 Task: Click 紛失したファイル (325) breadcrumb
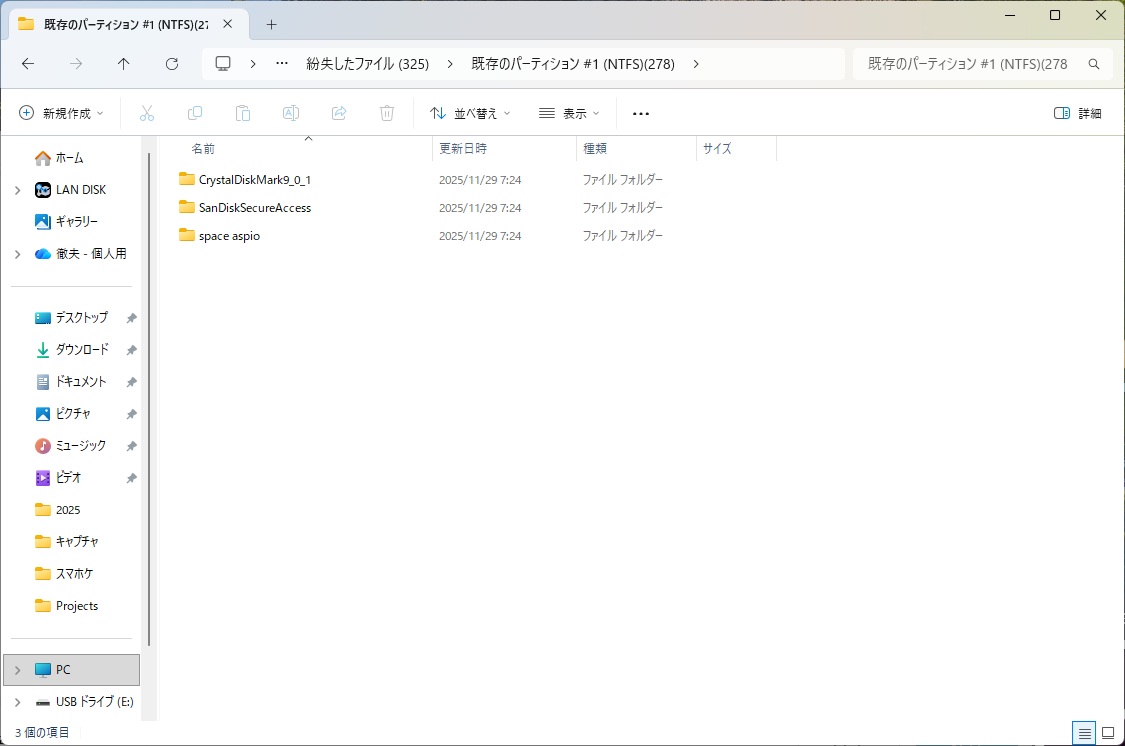tap(367, 64)
